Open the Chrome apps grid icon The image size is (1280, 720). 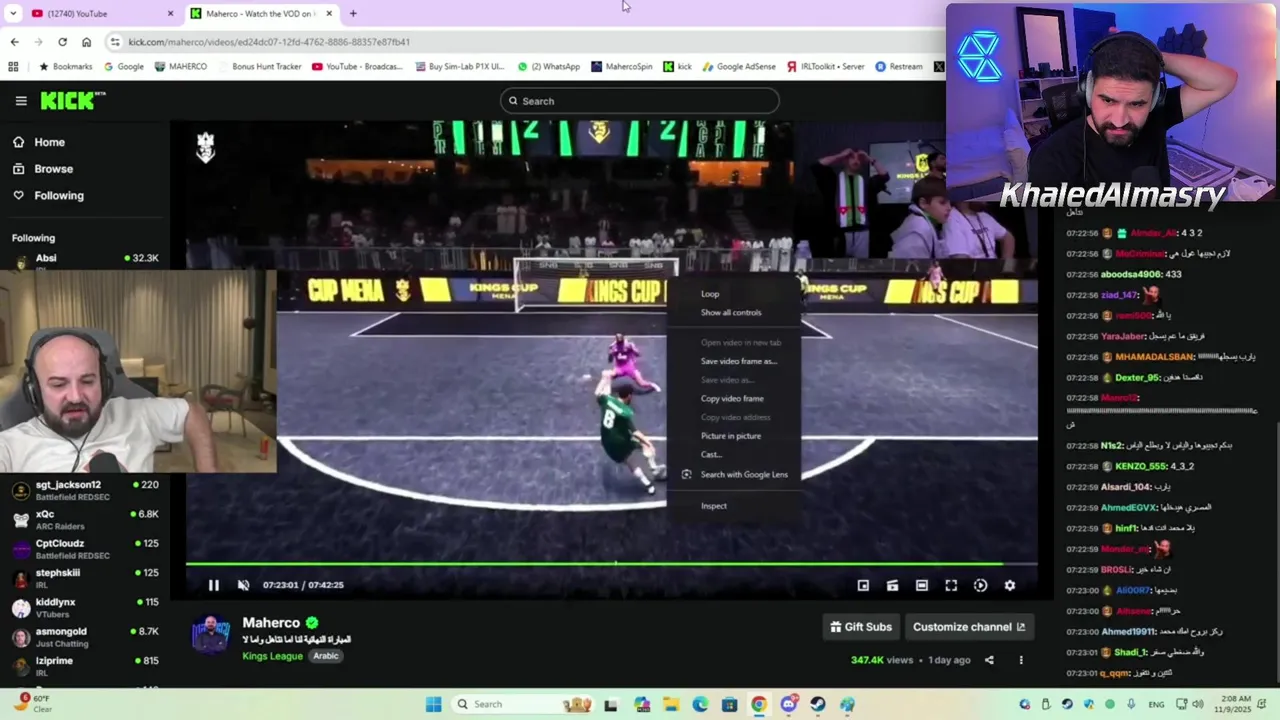13,67
